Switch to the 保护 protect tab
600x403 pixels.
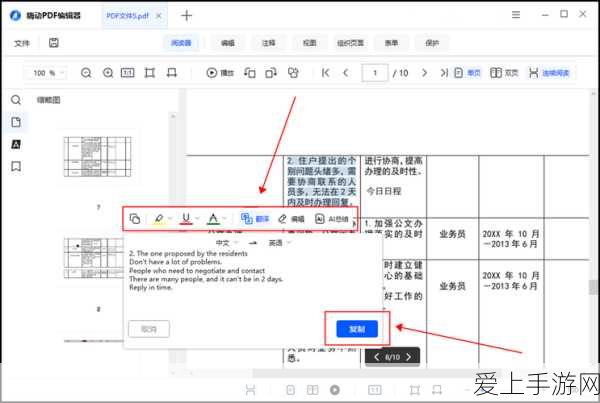click(x=432, y=43)
